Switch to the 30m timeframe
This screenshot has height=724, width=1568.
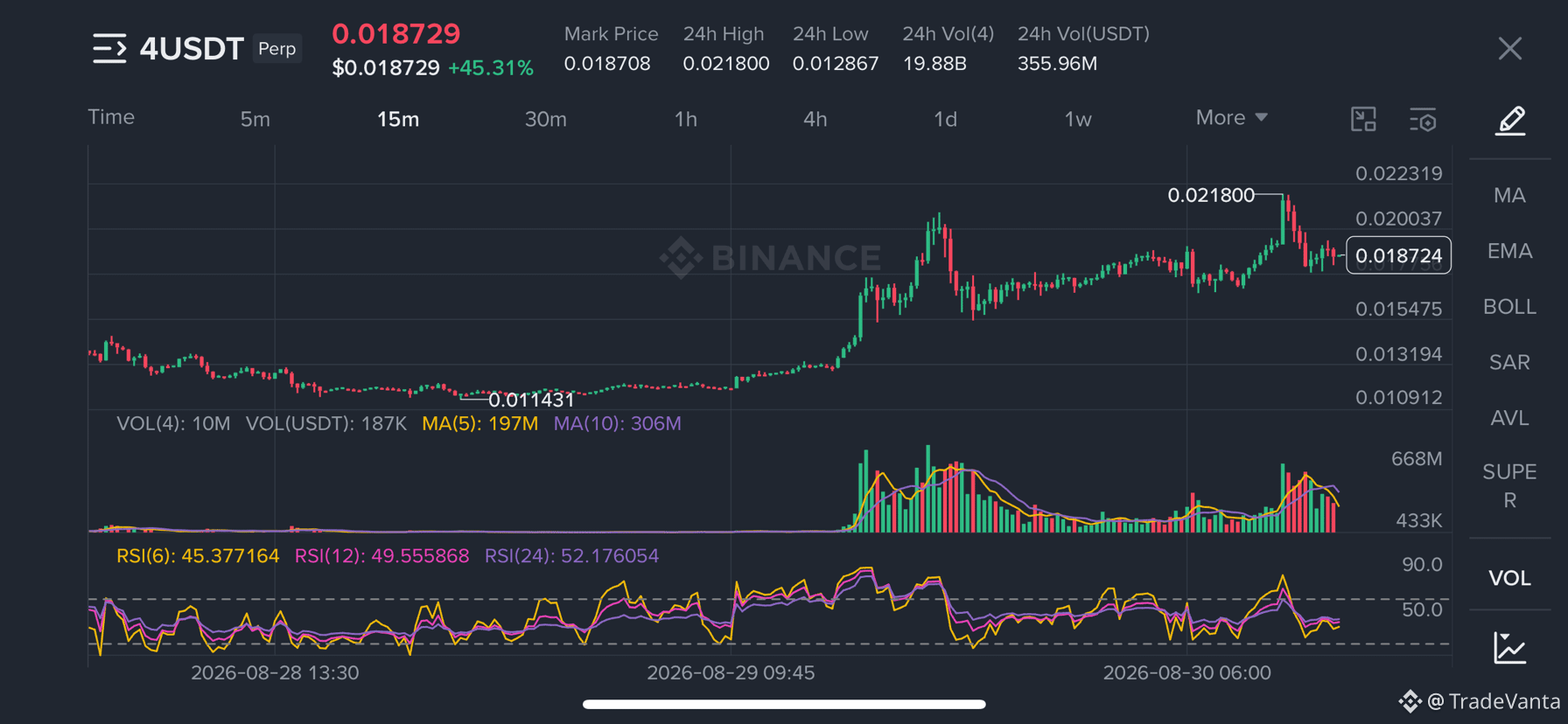point(545,119)
